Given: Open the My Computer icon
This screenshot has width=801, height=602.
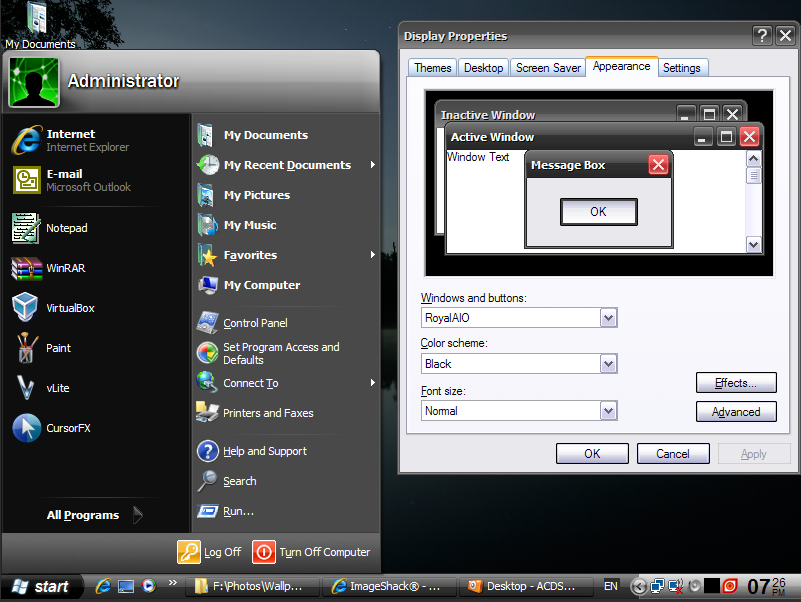Looking at the screenshot, I should tap(208, 285).
